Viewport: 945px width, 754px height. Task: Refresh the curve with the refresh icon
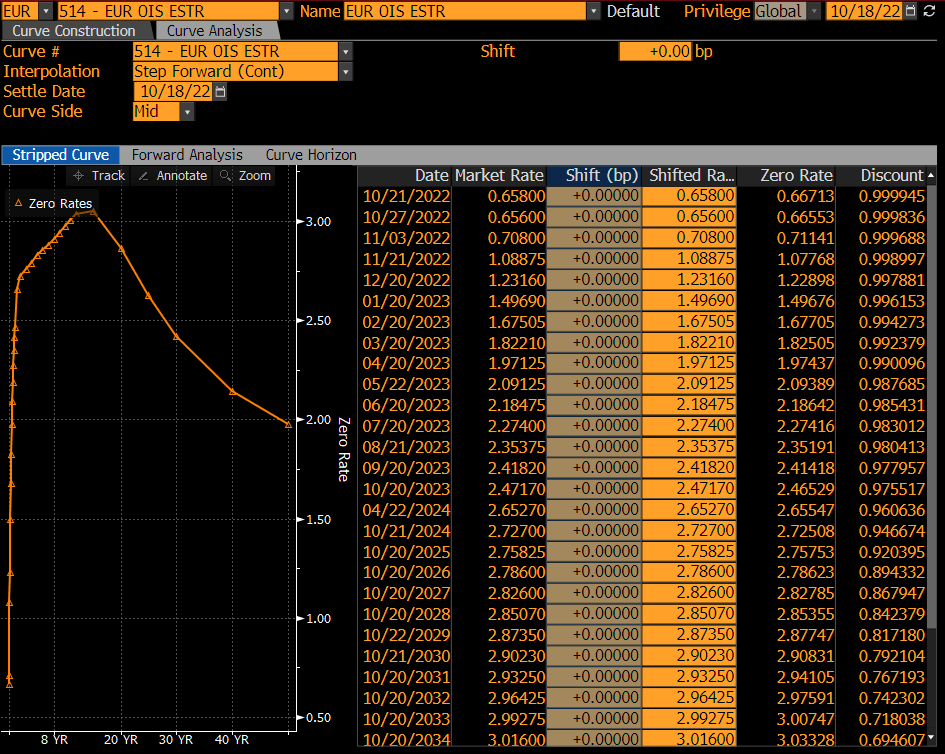932,11
